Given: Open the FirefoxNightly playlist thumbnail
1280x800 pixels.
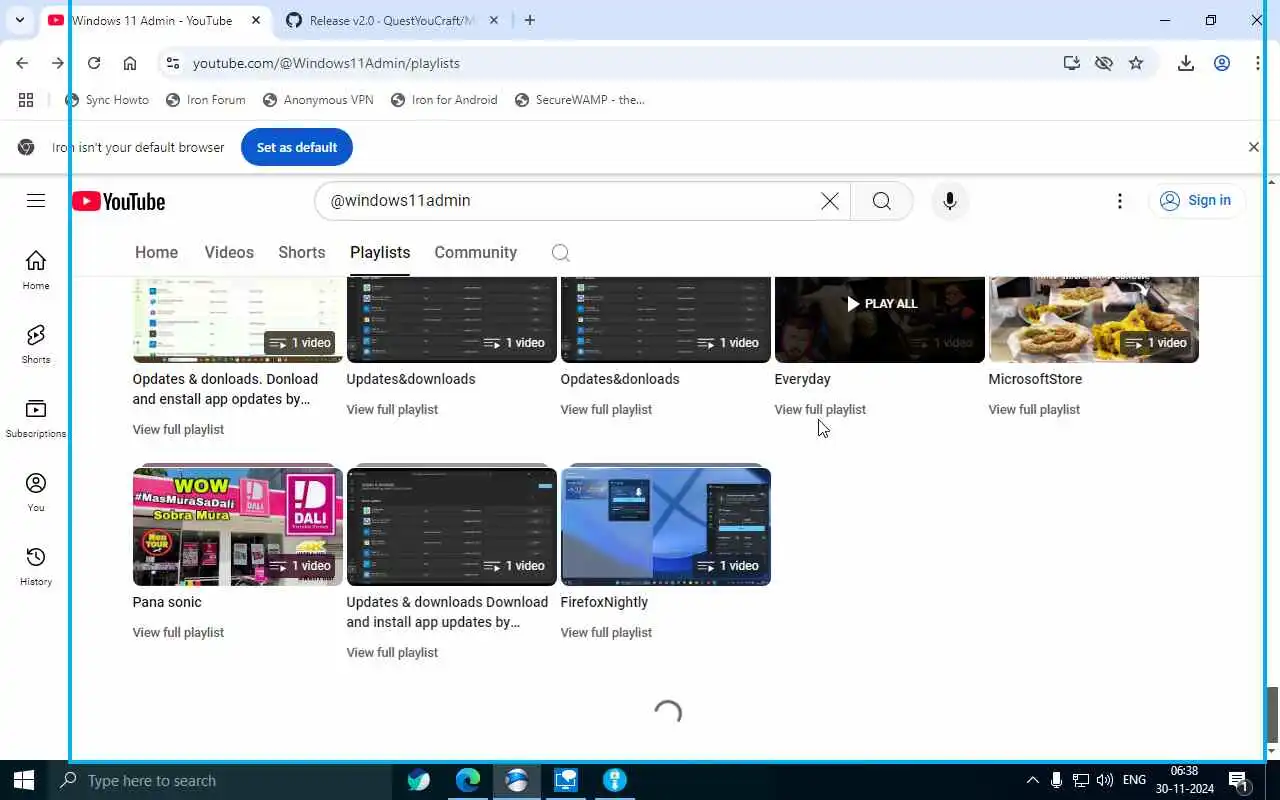Looking at the screenshot, I should (666, 525).
